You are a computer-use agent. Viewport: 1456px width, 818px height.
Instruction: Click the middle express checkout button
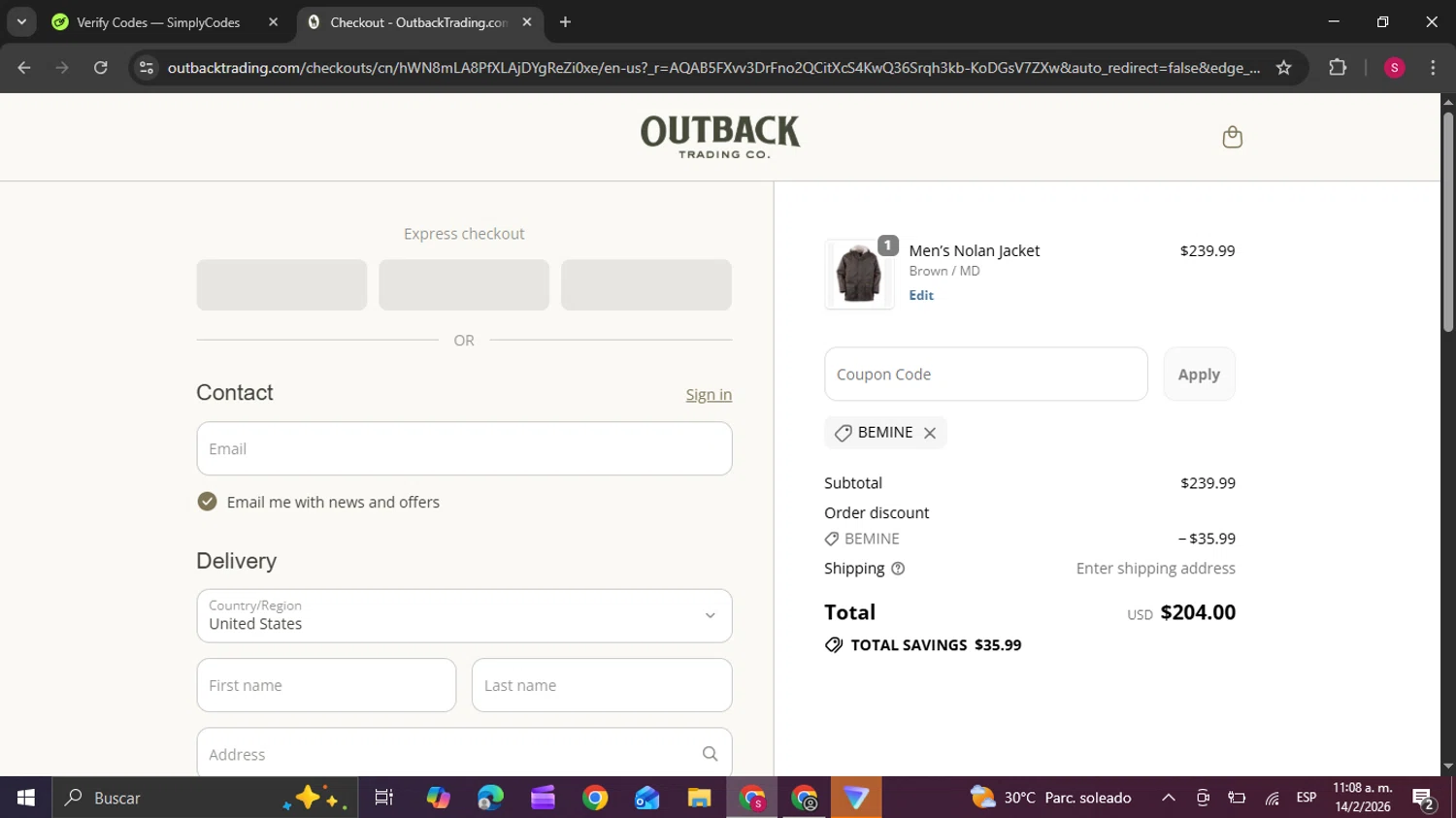[464, 284]
